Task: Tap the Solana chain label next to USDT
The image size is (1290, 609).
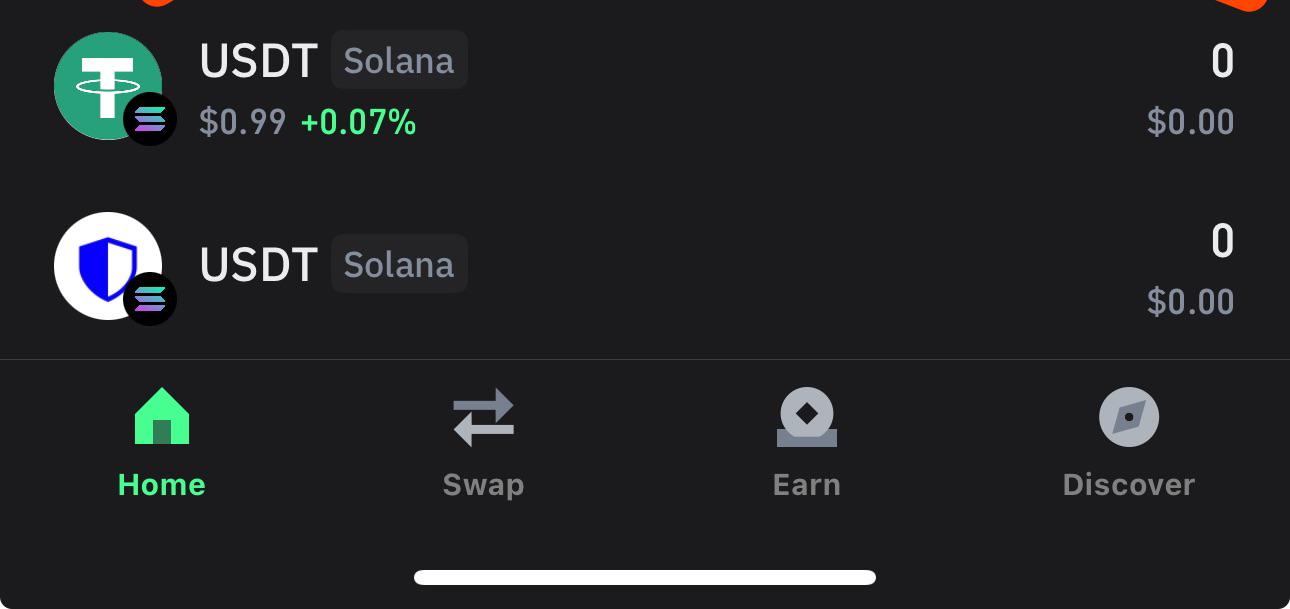Action: [399, 60]
